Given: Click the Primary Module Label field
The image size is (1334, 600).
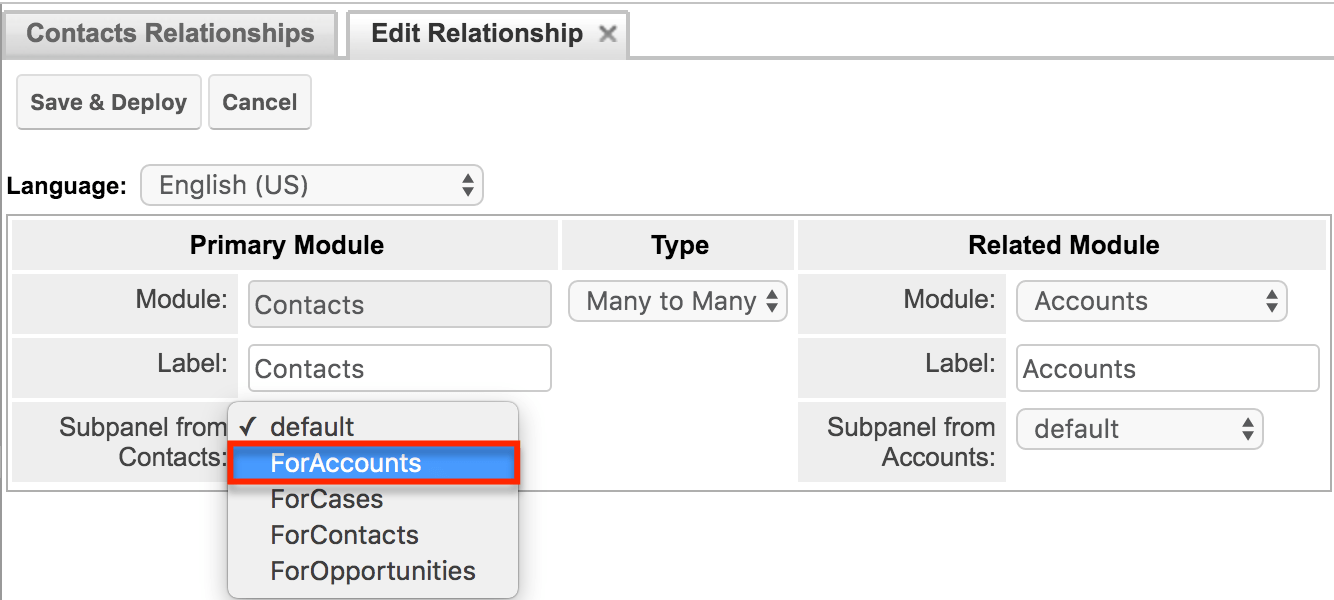Looking at the screenshot, I should click(399, 368).
